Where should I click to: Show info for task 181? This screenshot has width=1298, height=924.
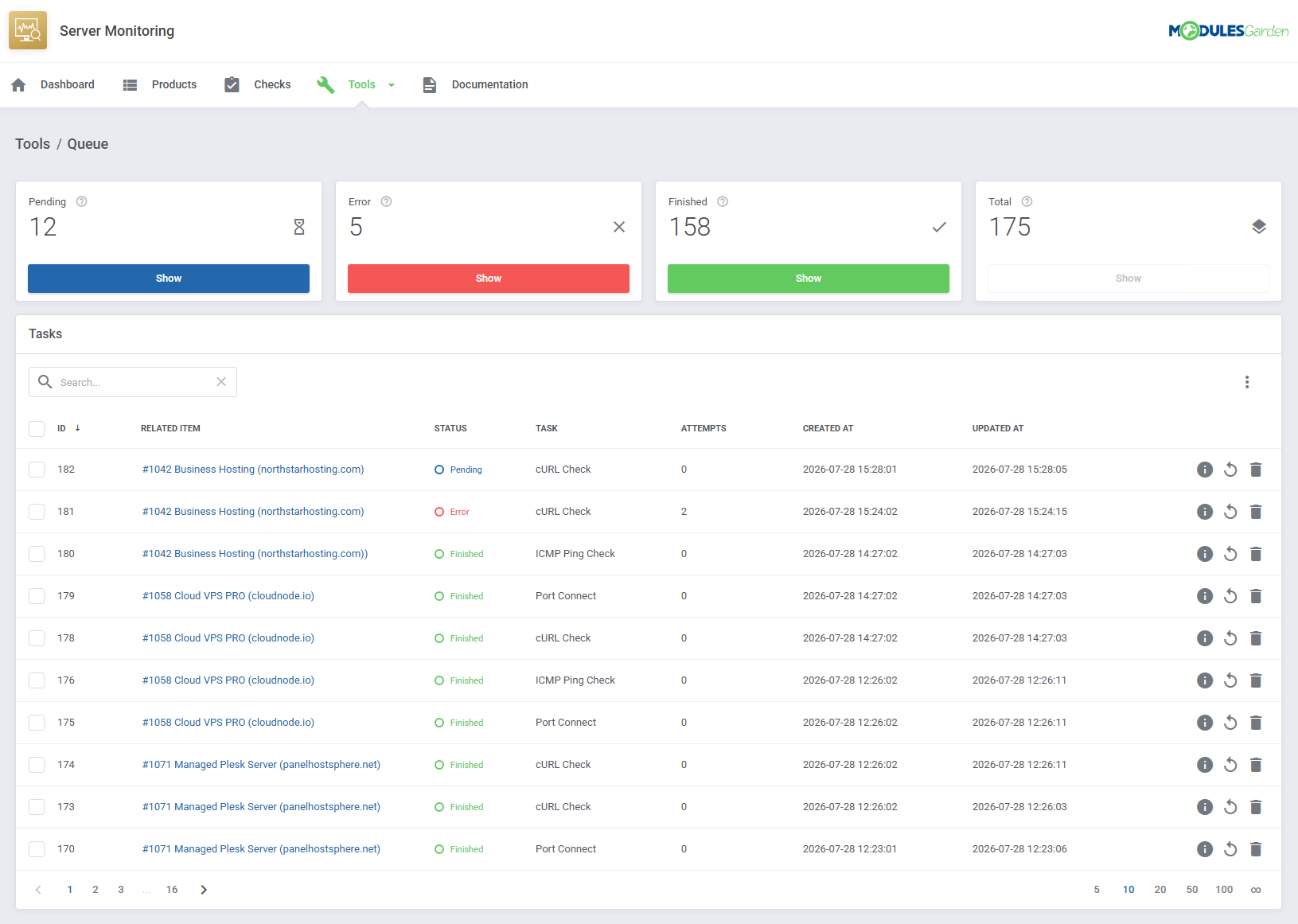pos(1205,512)
